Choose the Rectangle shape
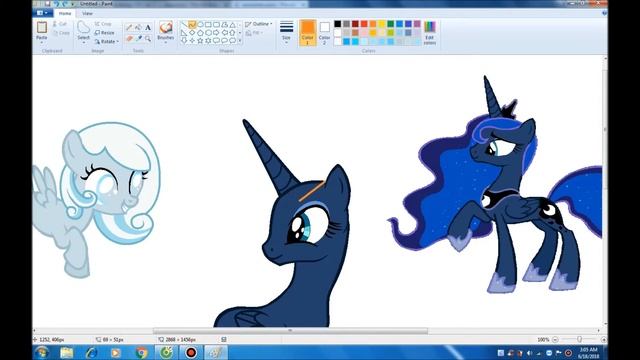640x360 pixels. click(208, 24)
